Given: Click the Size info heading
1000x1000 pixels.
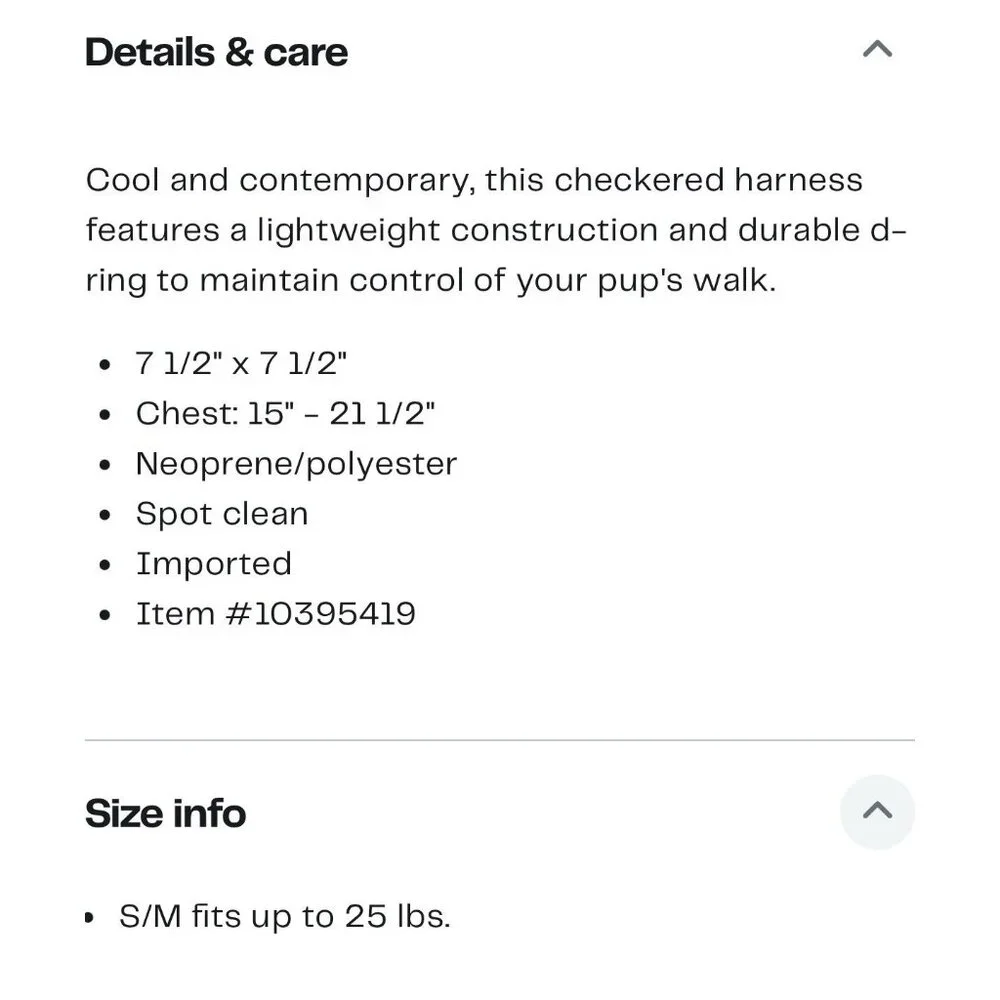Looking at the screenshot, I should pyautogui.click(x=165, y=813).
